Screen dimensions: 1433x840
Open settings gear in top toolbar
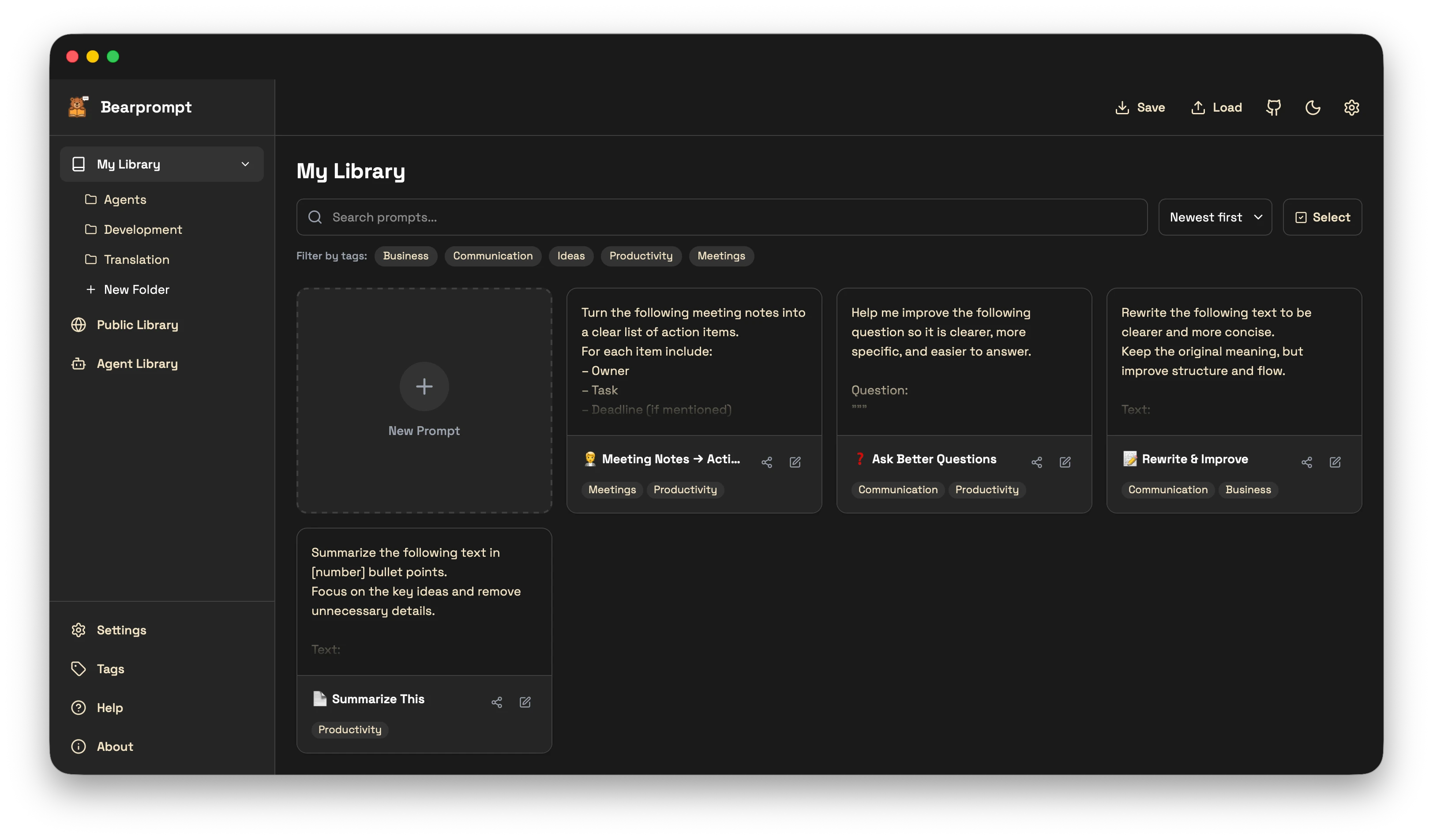(x=1351, y=108)
